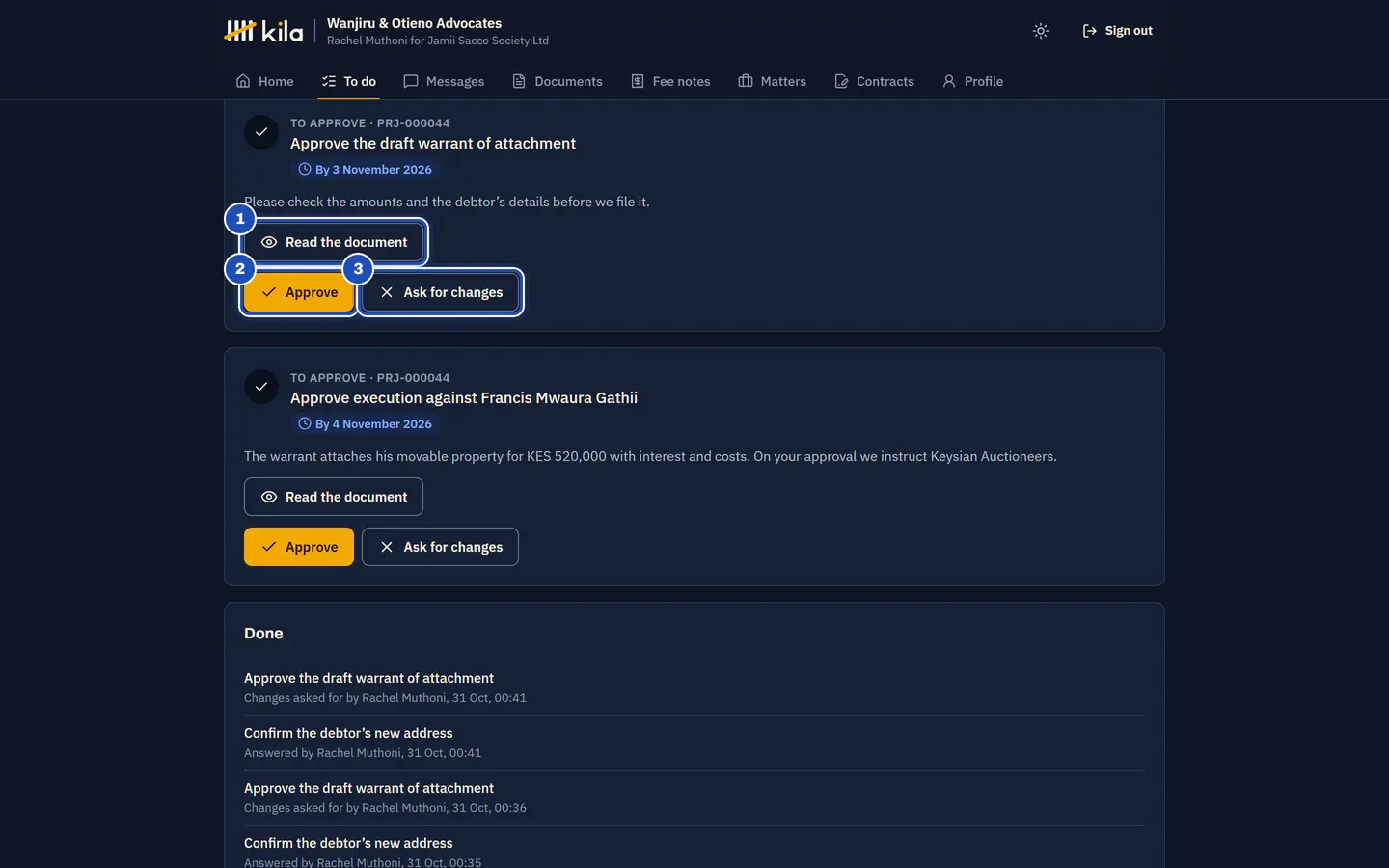Toggle the light theme sun icon
This screenshot has height=868, width=1389.
point(1040,31)
